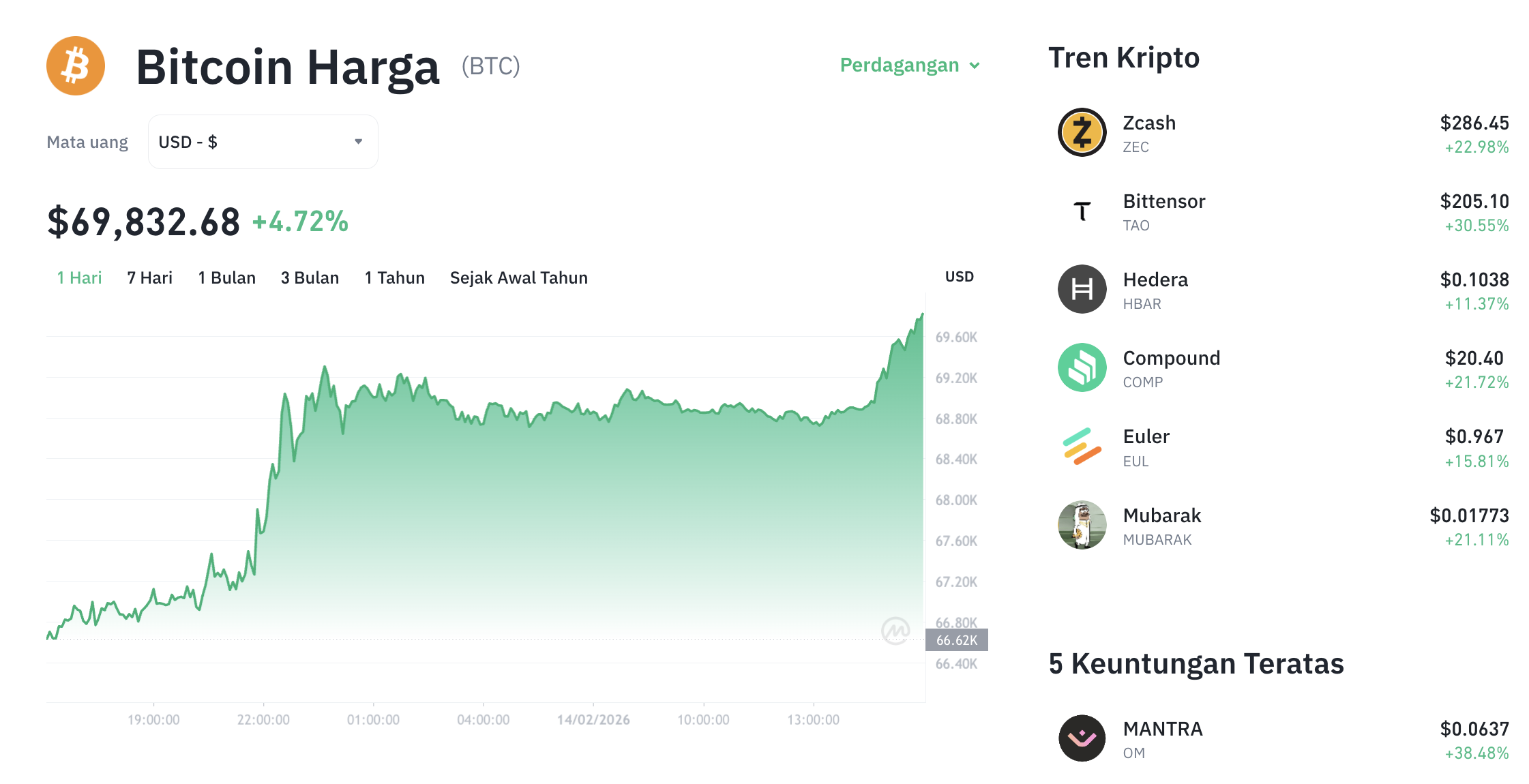Click the Mubarak token icon
The image size is (1529, 784).
pos(1081,525)
